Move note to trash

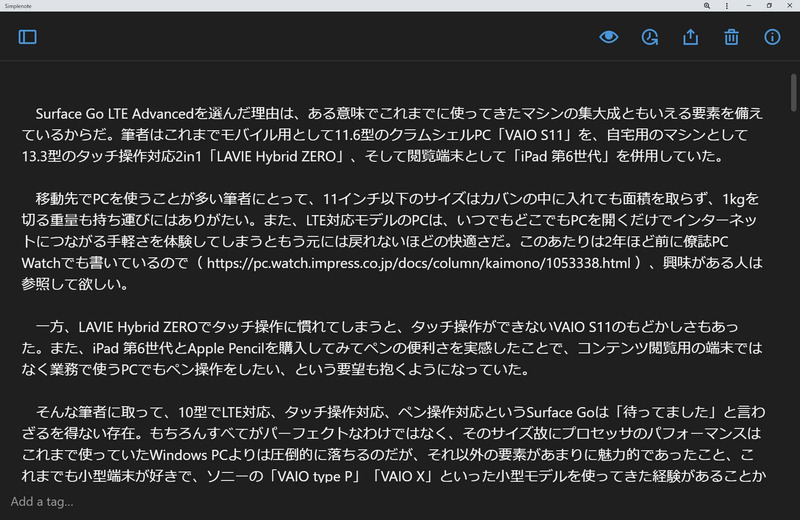[731, 37]
